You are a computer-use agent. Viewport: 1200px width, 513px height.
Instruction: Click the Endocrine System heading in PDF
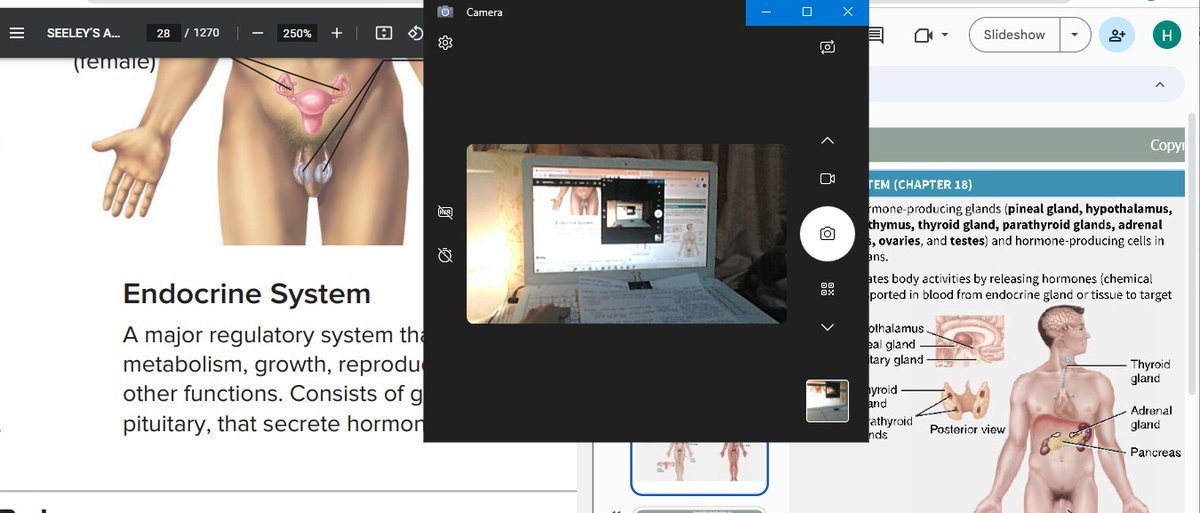pyautogui.click(x=247, y=294)
